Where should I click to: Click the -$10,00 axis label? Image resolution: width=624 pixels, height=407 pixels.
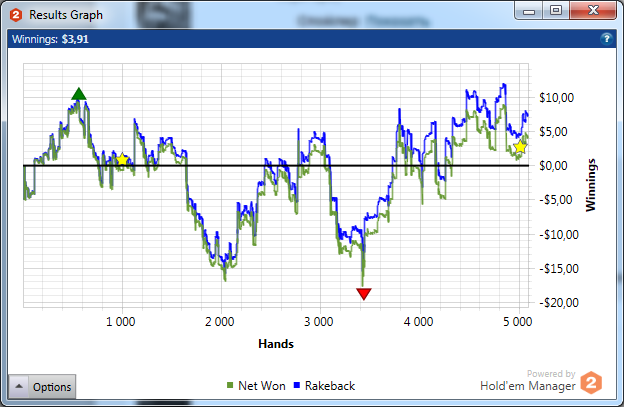tap(559, 234)
